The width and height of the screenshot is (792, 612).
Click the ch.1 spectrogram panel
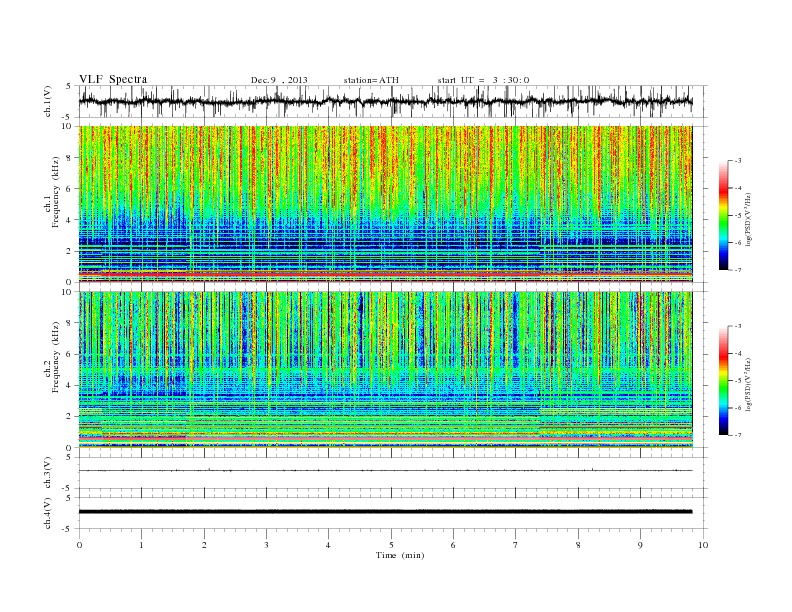pyautogui.click(x=385, y=204)
